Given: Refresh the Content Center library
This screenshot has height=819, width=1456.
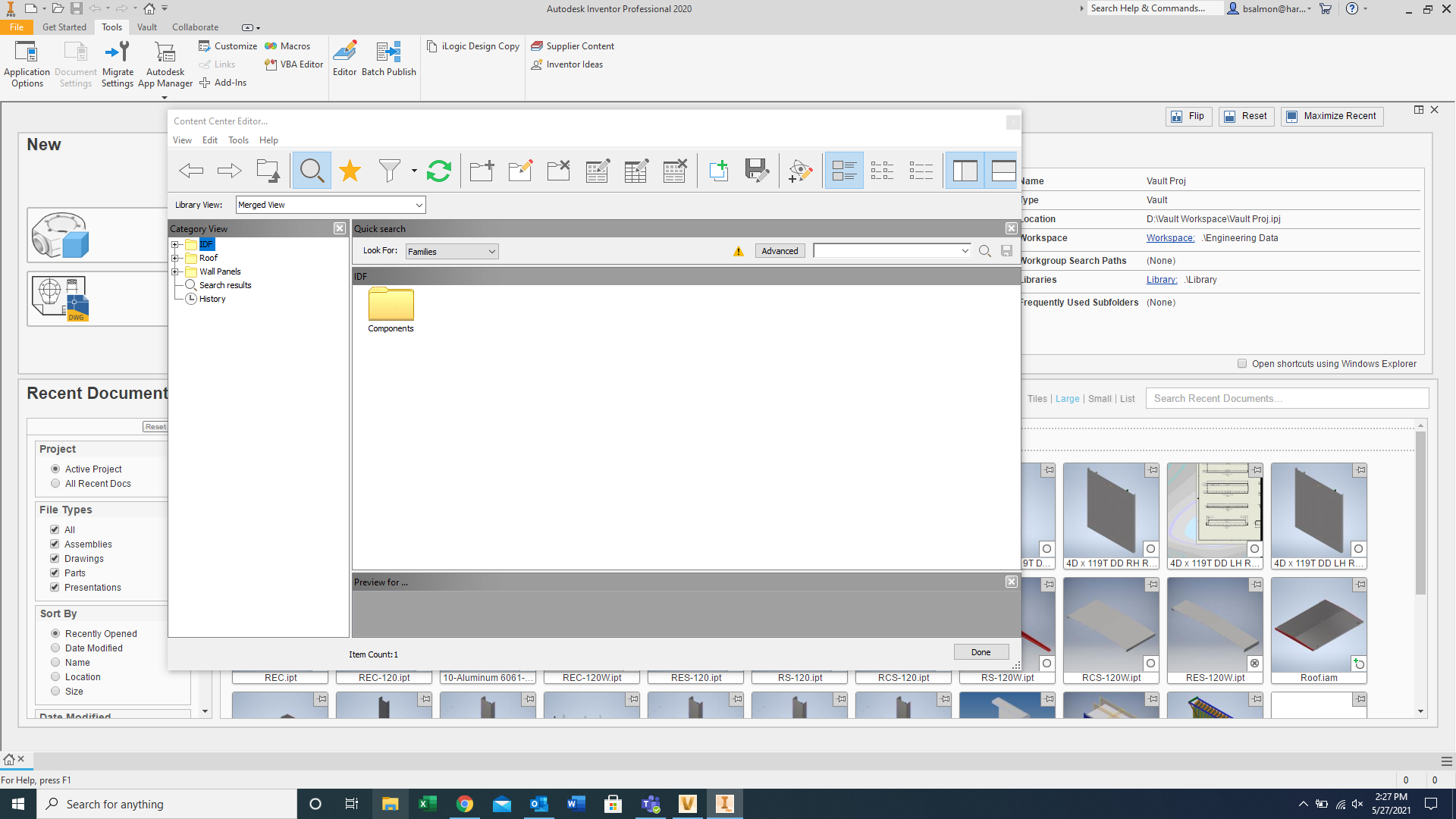Looking at the screenshot, I should (x=439, y=171).
